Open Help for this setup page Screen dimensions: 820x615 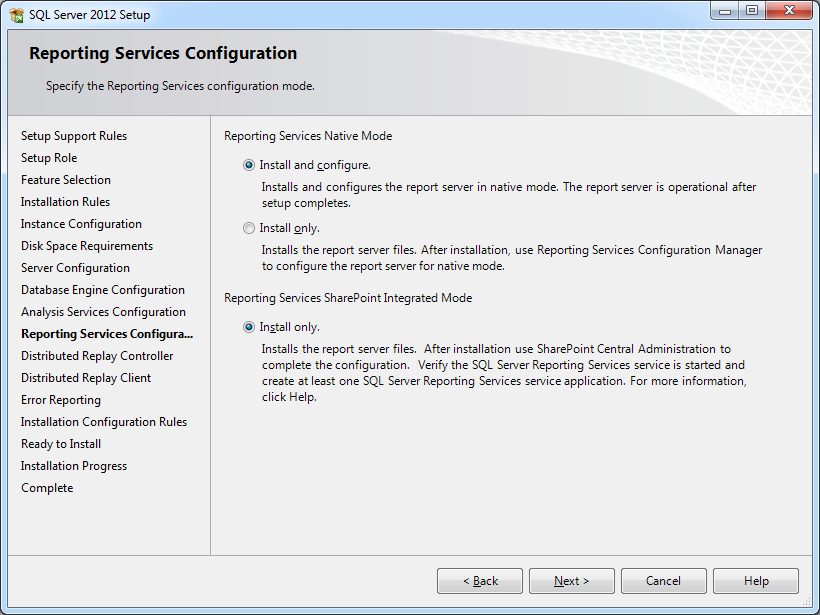coord(756,581)
